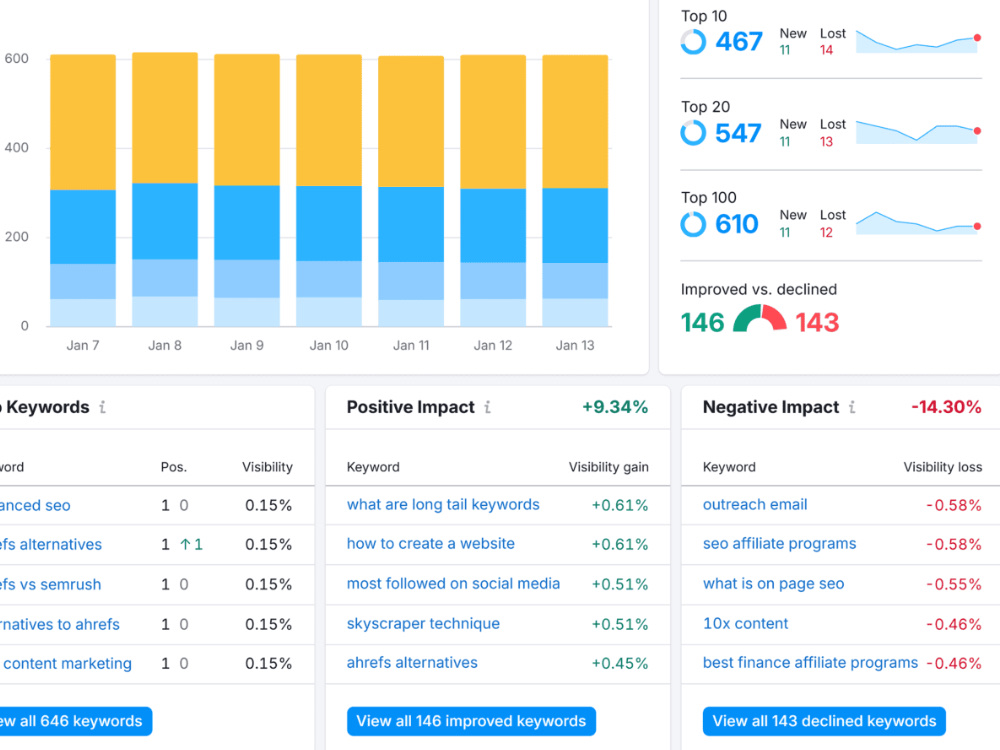This screenshot has width=1000, height=750.
Task: Click the improved vs. declined gauge icon
Action: tap(760, 318)
